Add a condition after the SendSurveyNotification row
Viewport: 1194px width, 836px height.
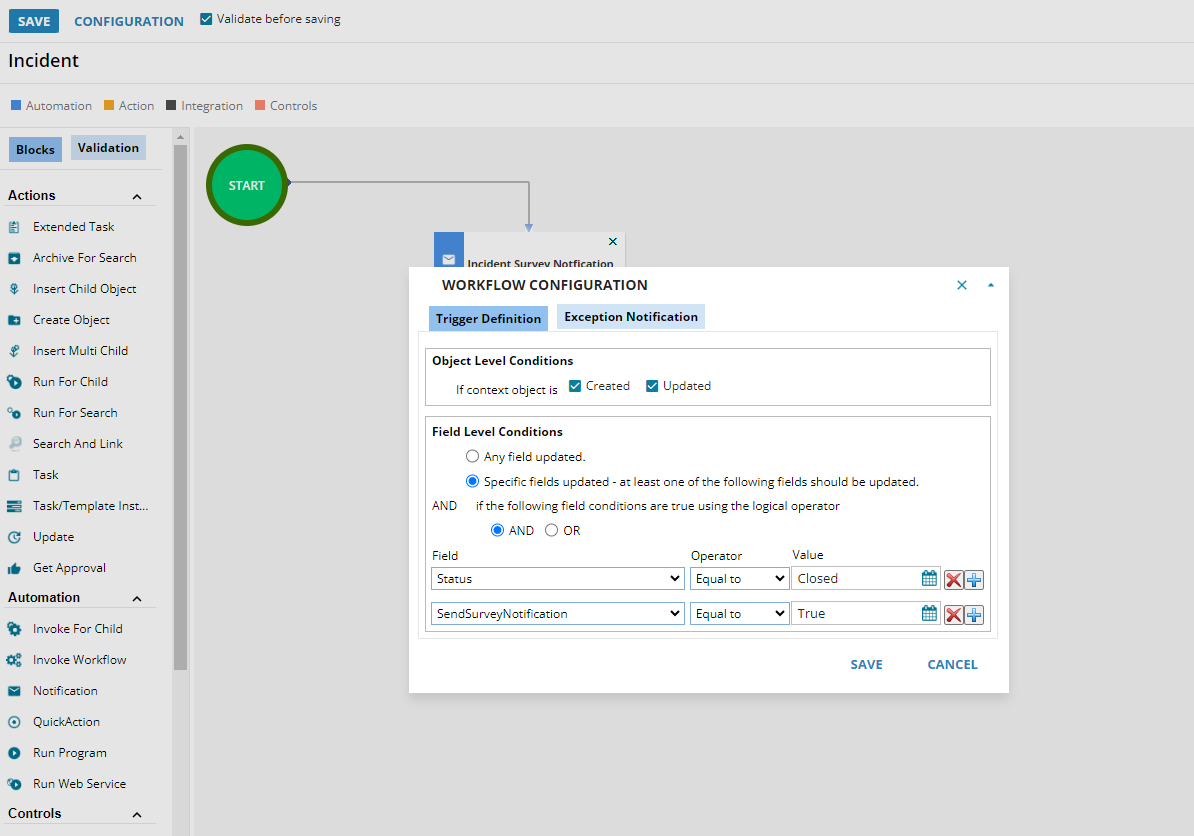tap(974, 614)
